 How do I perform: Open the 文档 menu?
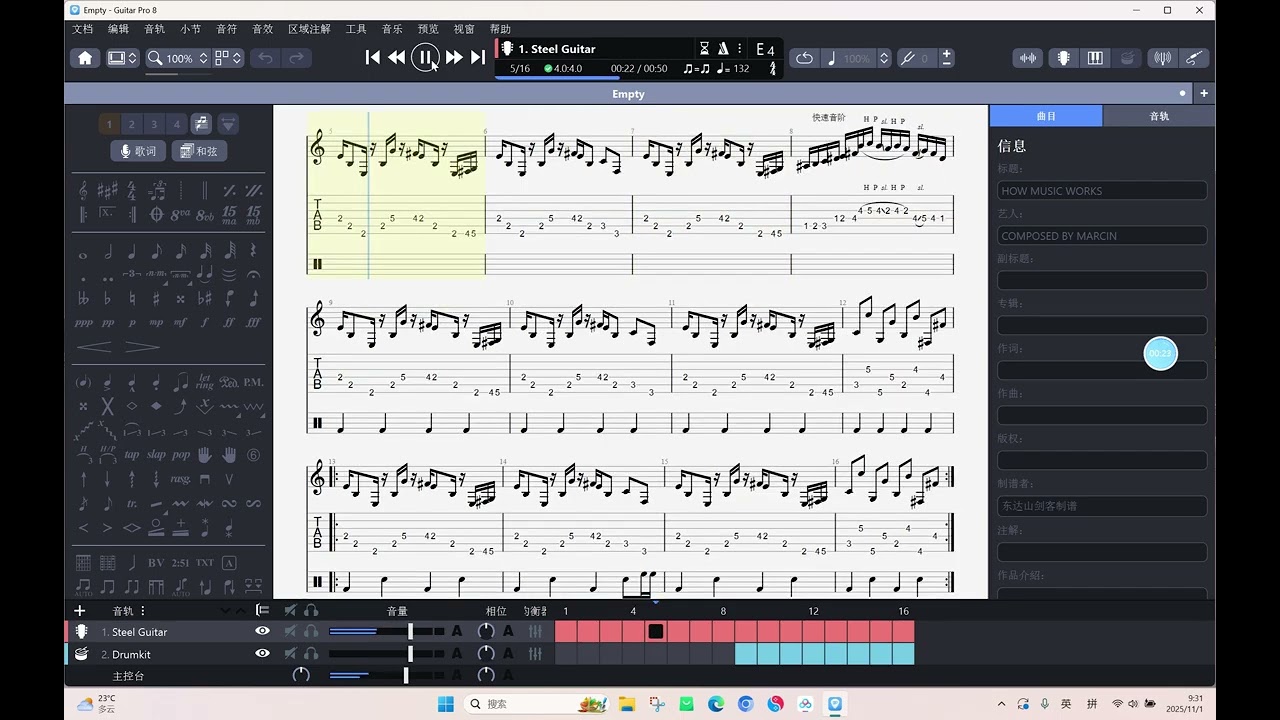click(x=83, y=29)
